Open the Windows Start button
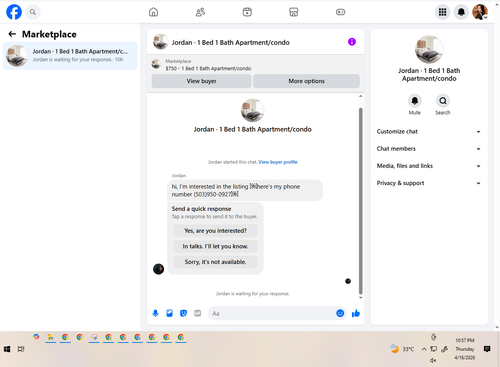 coord(7,349)
